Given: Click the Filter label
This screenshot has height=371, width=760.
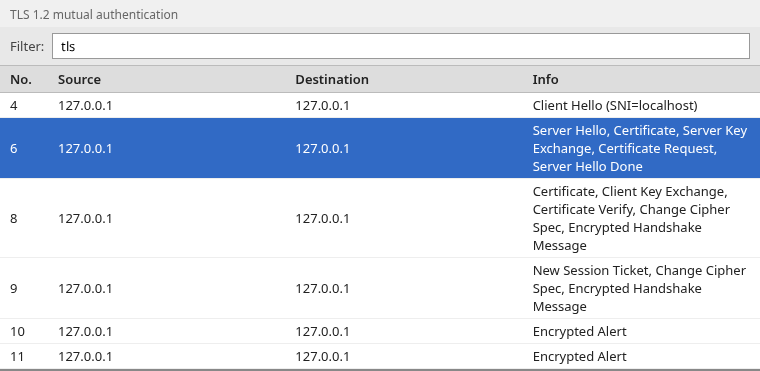Looking at the screenshot, I should 27,47.
